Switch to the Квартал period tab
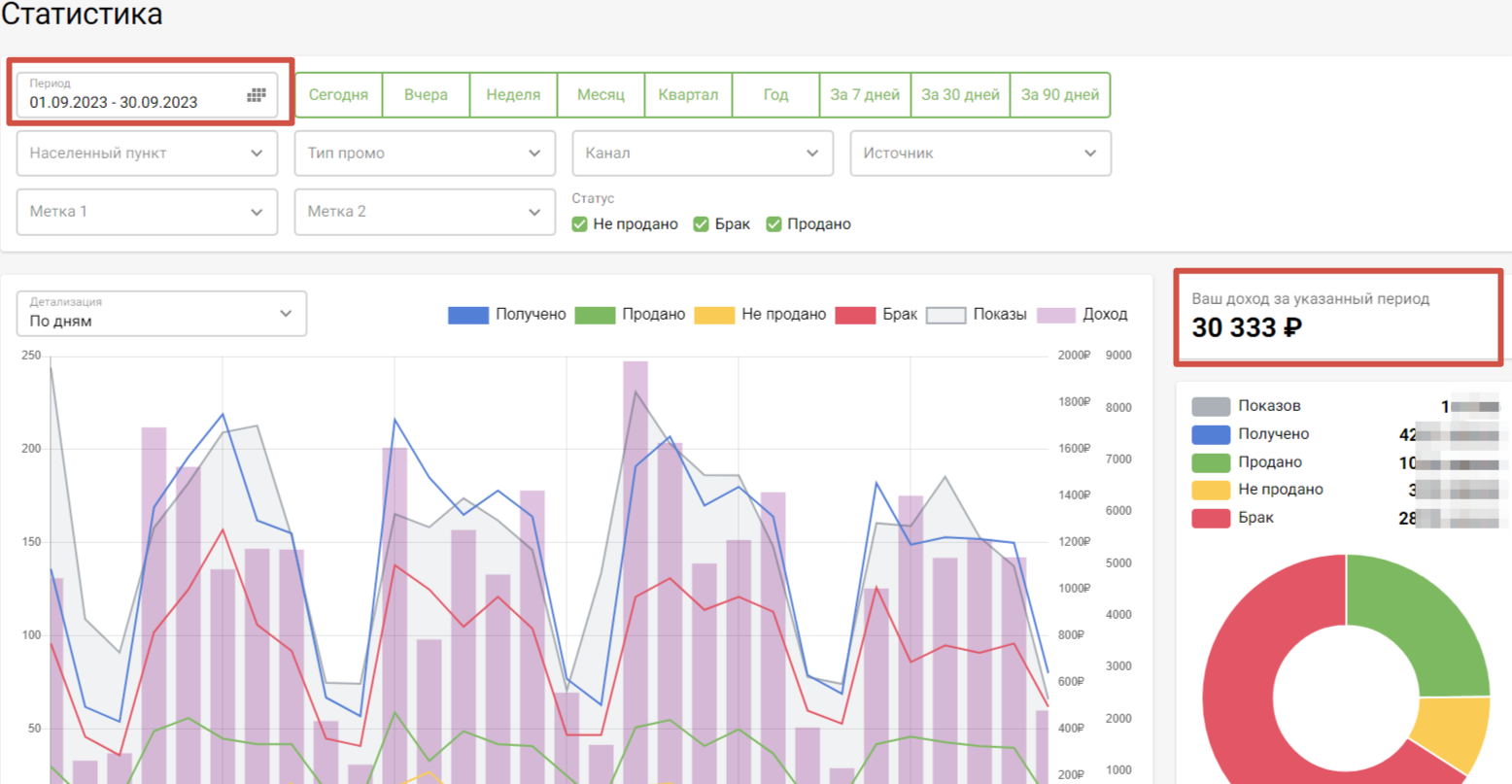This screenshot has width=1512, height=784. click(688, 95)
